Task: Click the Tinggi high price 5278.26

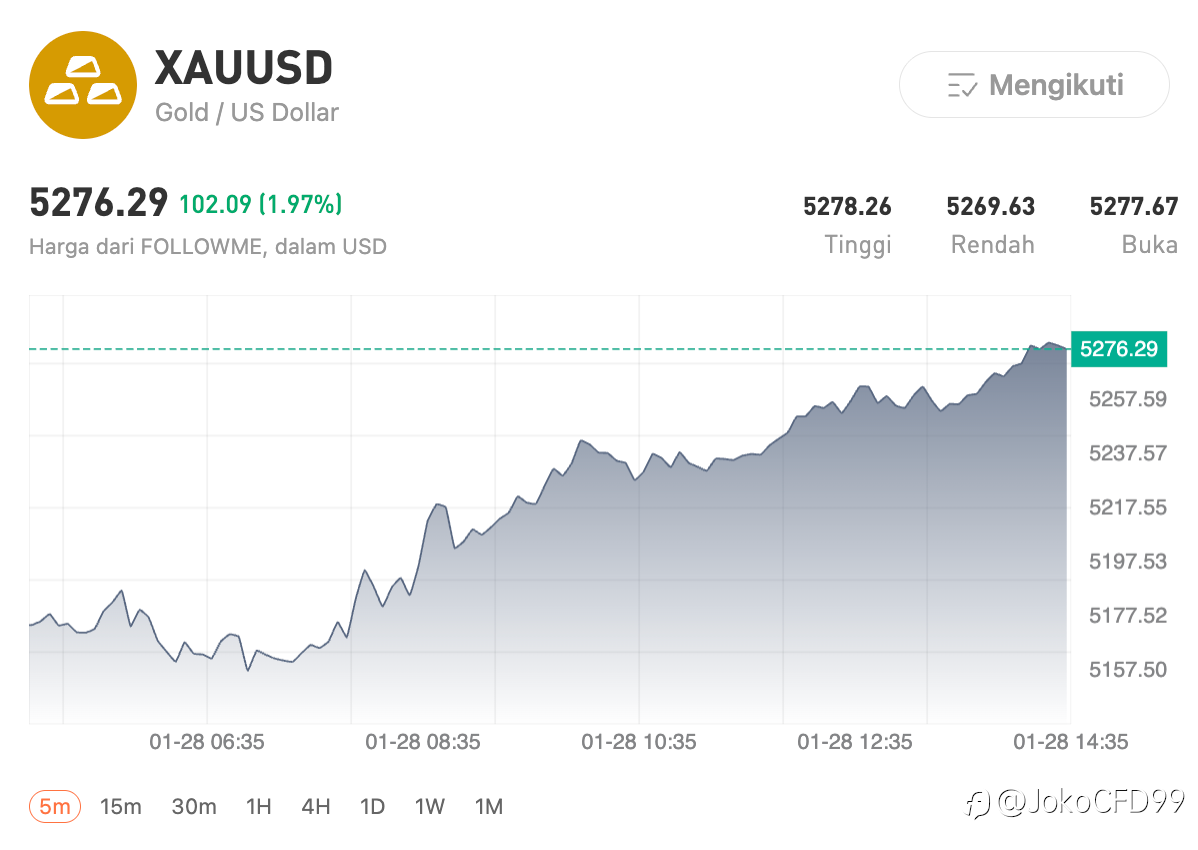Action: tap(847, 207)
